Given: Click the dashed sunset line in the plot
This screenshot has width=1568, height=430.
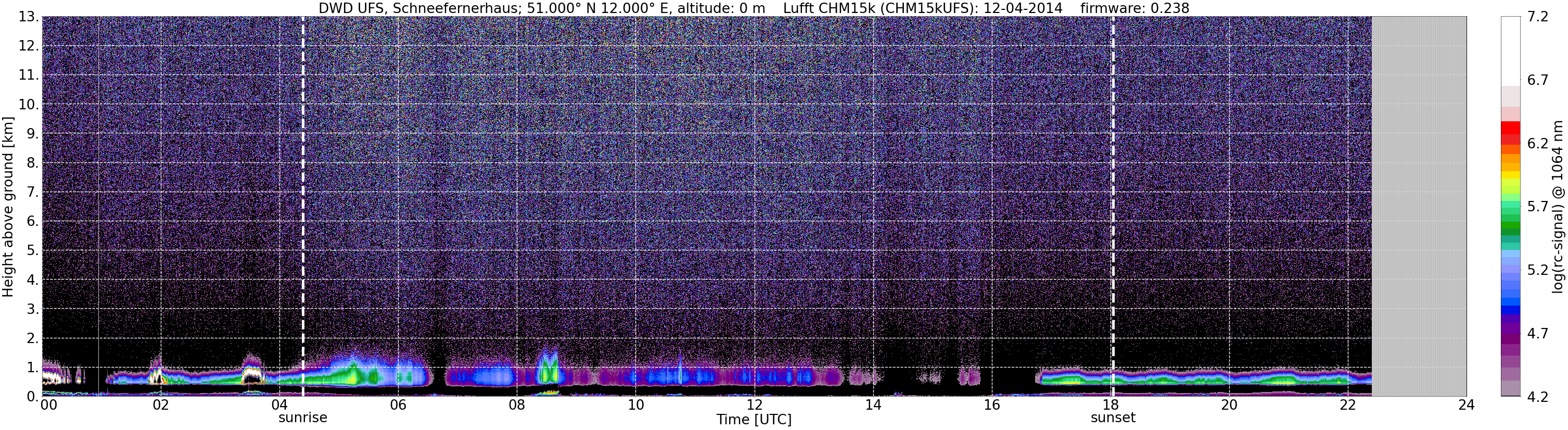Looking at the screenshot, I should tap(1113, 207).
